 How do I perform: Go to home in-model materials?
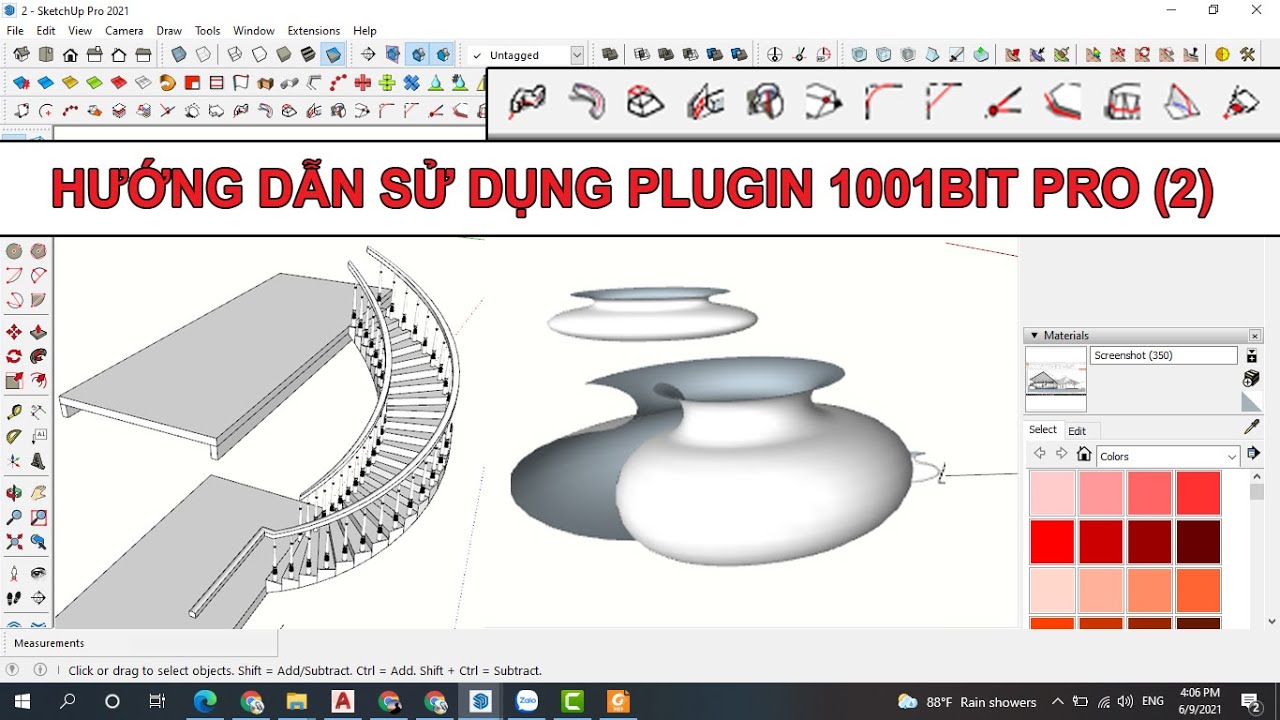[x=1084, y=455]
